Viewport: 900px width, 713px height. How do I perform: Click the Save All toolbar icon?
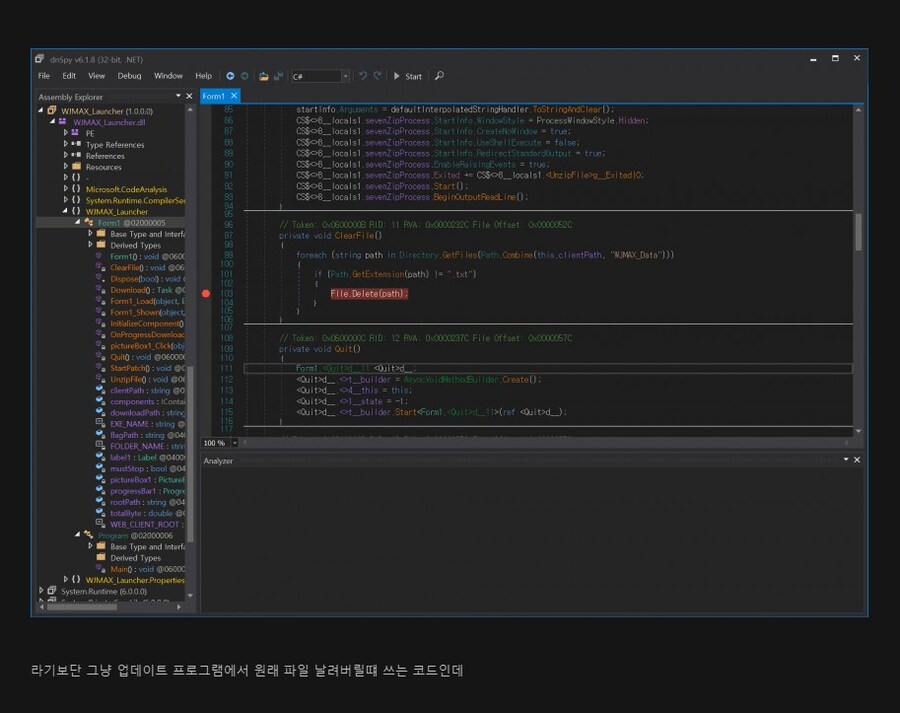(278, 76)
